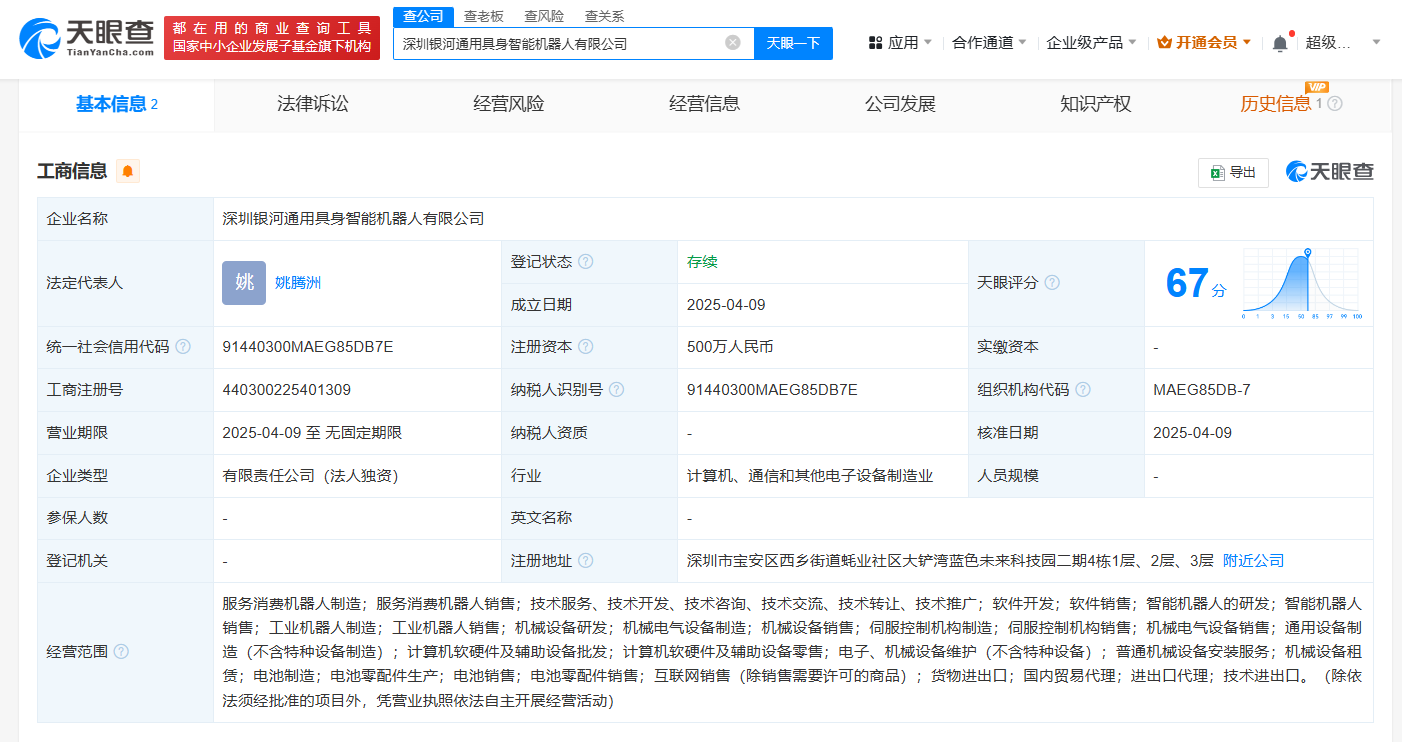
Task: Expand the 应用 dropdown menu
Action: [900, 43]
